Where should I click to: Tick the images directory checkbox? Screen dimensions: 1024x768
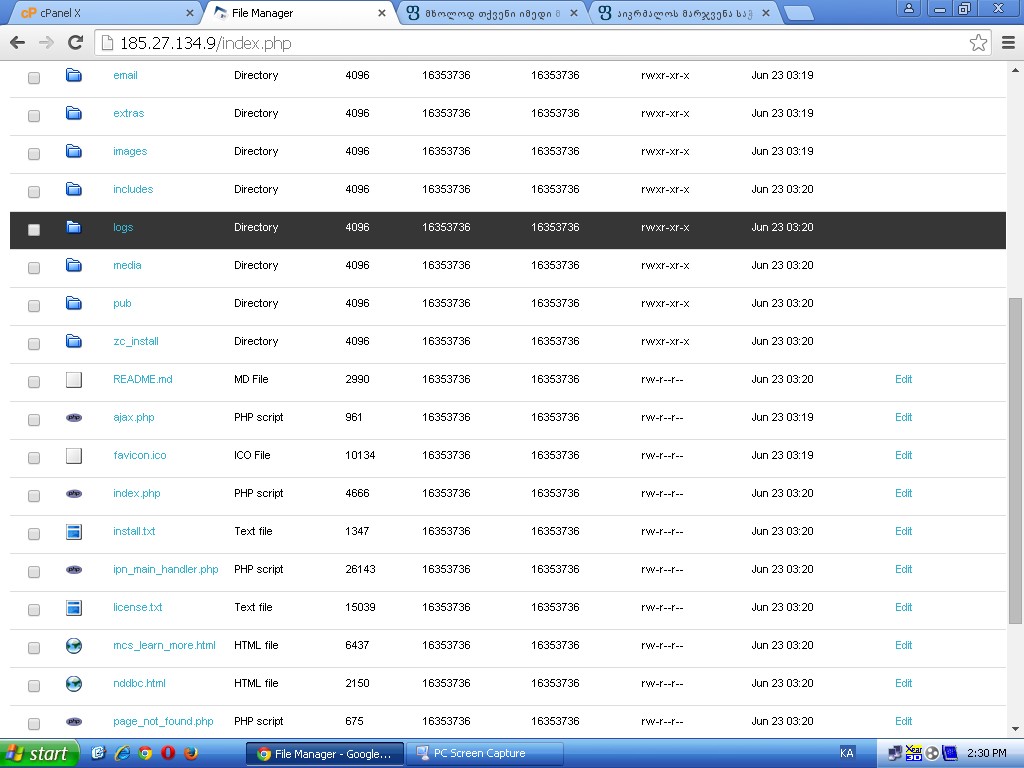coord(34,153)
